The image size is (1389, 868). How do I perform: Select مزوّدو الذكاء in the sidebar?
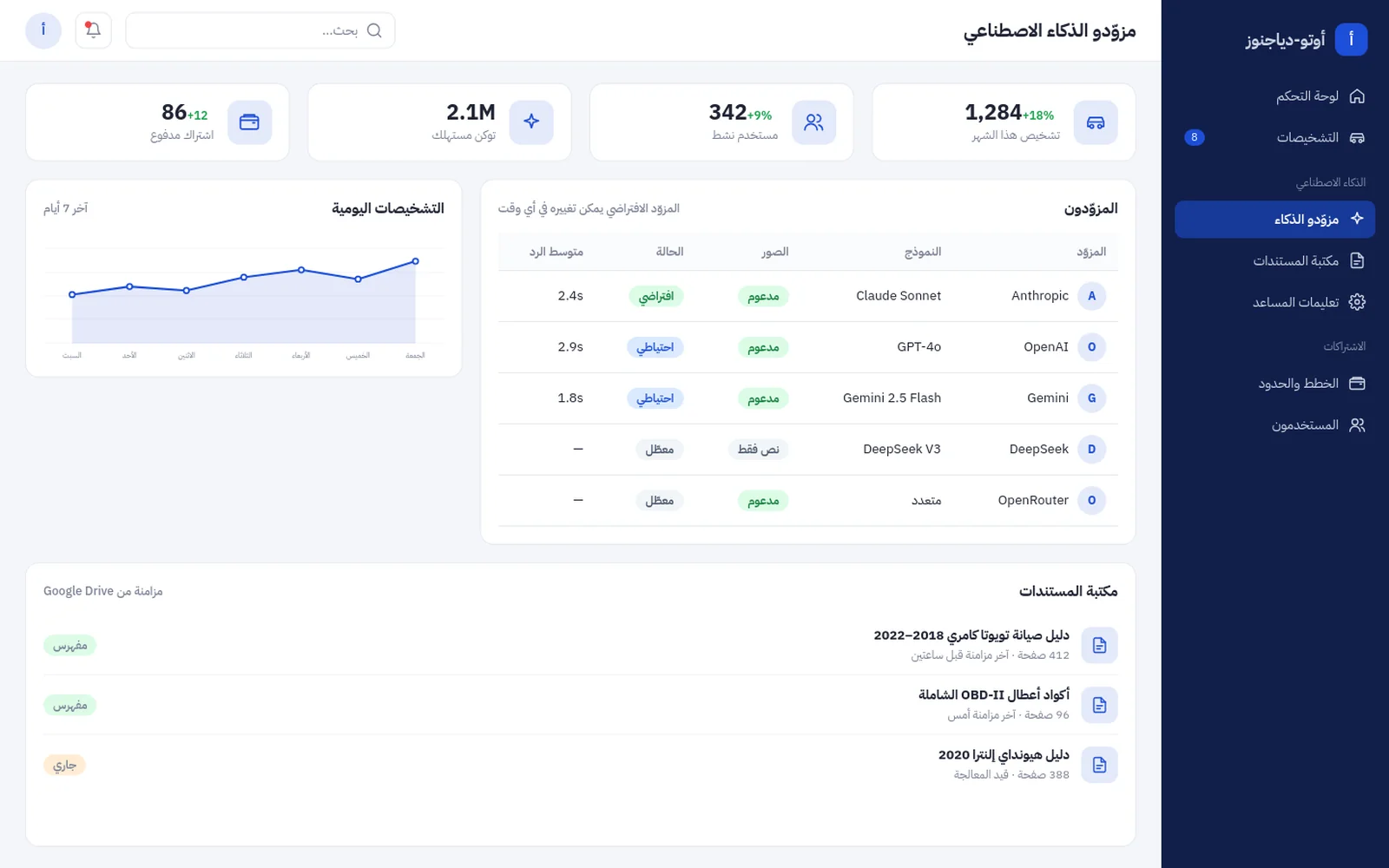pos(1274,220)
